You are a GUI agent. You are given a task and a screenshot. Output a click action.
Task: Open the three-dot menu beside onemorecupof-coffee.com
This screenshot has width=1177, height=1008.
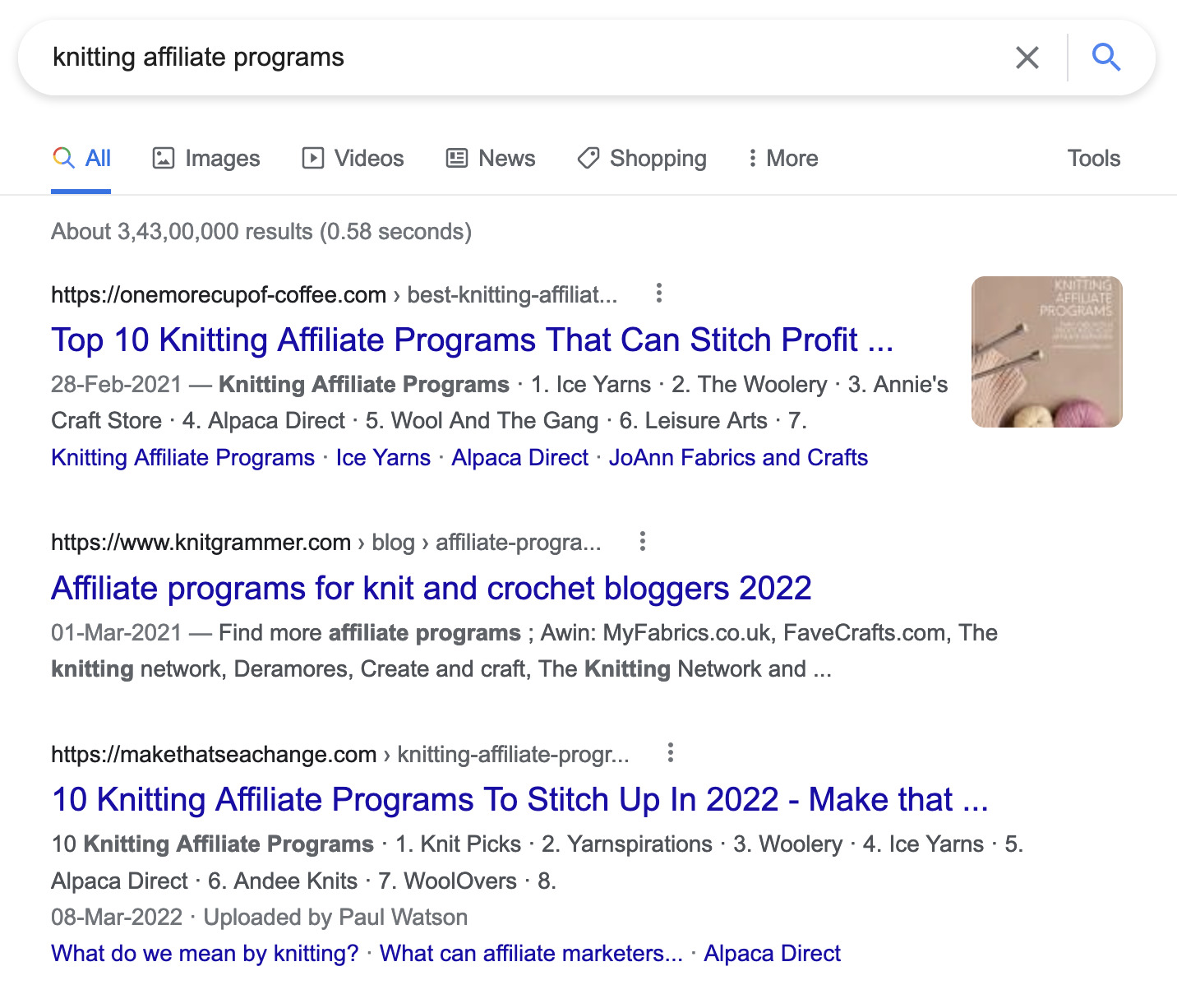tap(659, 294)
